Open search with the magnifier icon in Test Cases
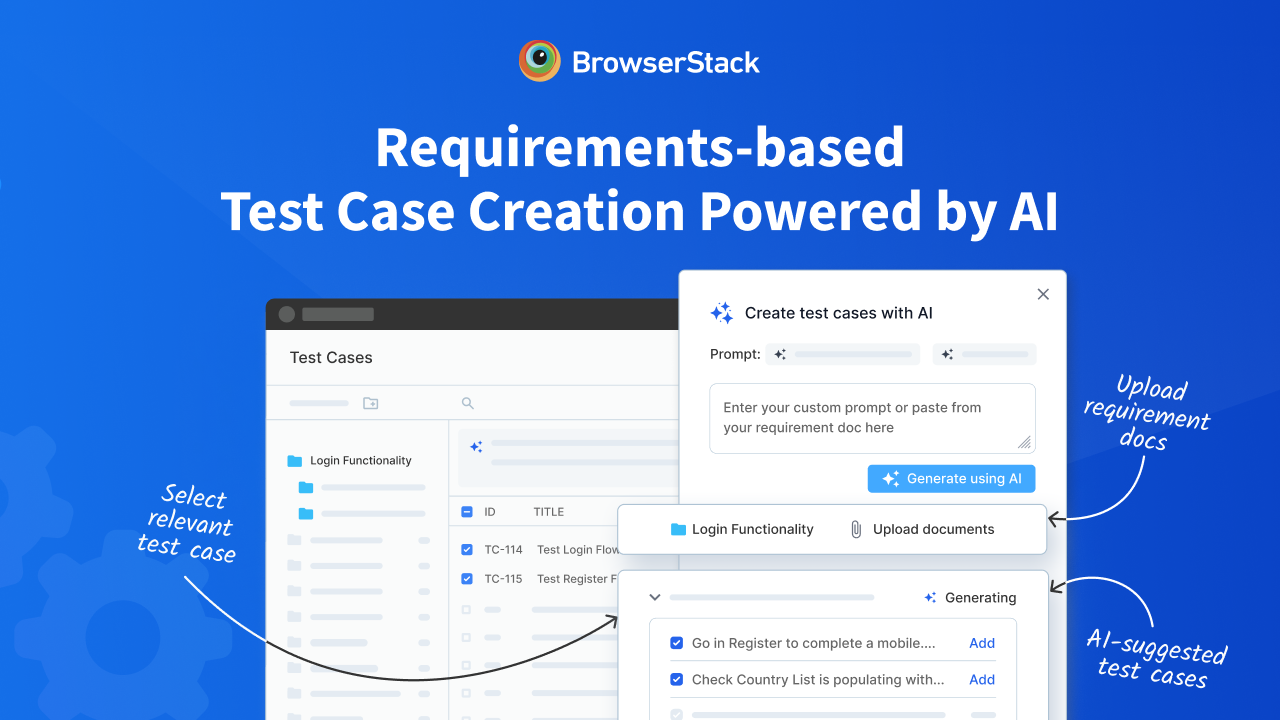 pyautogui.click(x=467, y=403)
